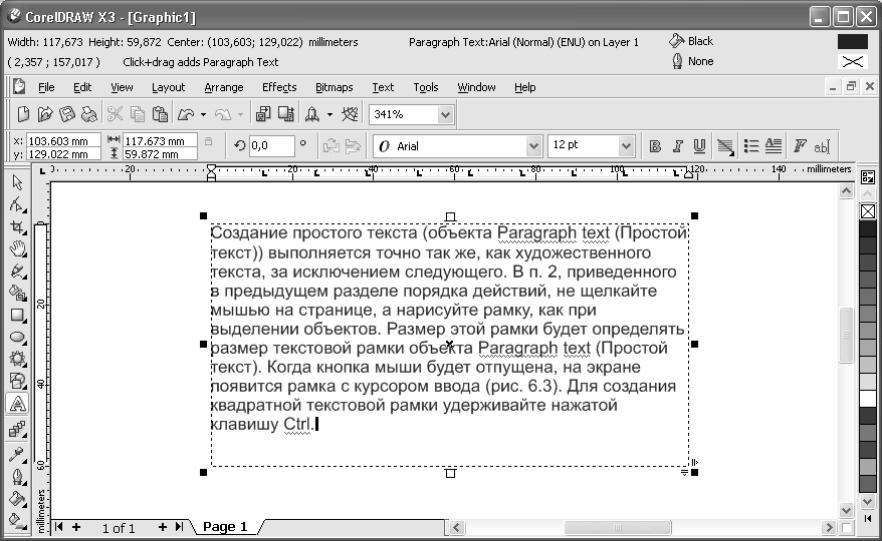Viewport: 882px width, 541px height.
Task: Select the Pick tool
Action: pyautogui.click(x=17, y=182)
